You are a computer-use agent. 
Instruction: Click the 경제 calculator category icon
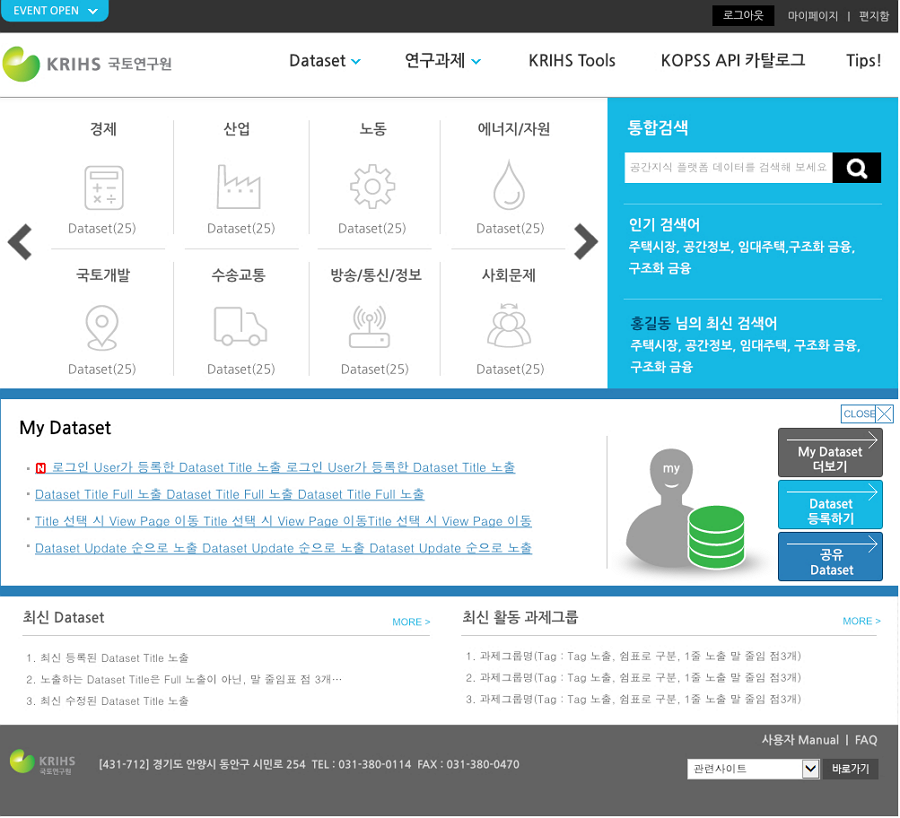pyautogui.click(x=103, y=187)
